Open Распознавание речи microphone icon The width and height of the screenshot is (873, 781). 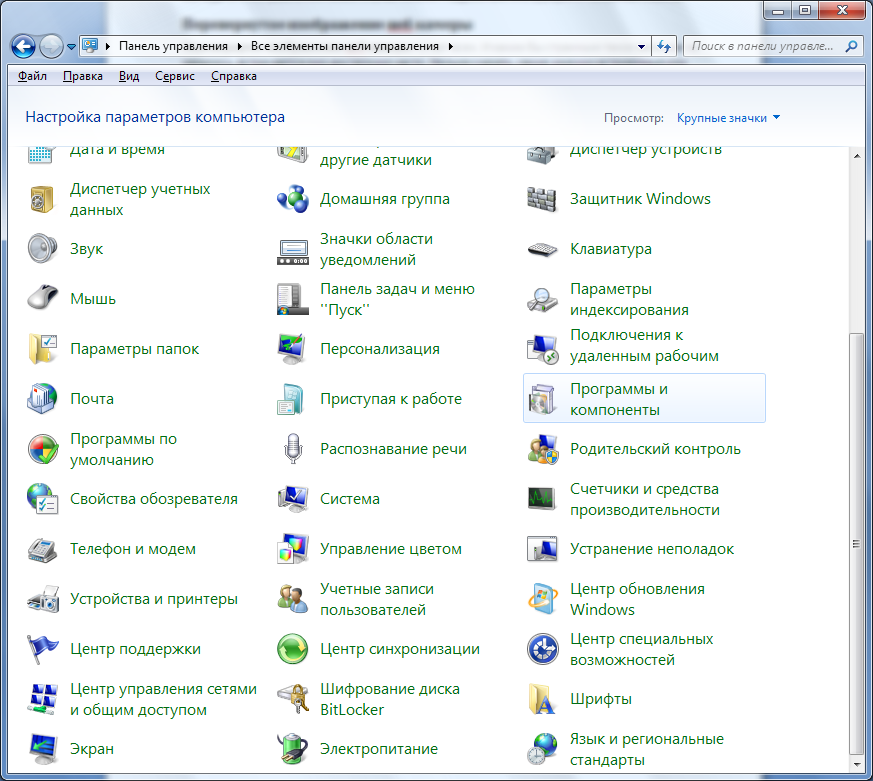coord(292,449)
